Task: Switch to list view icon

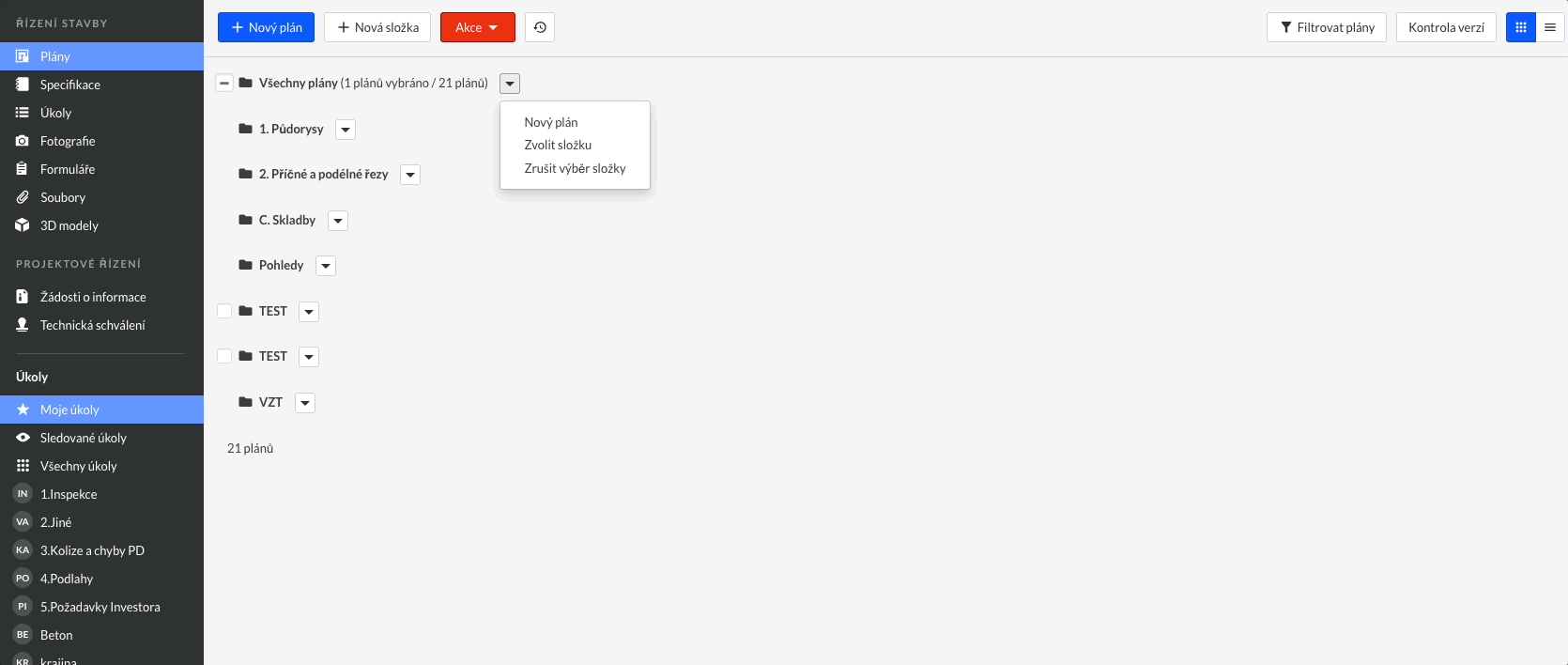Action: pos(1550,27)
